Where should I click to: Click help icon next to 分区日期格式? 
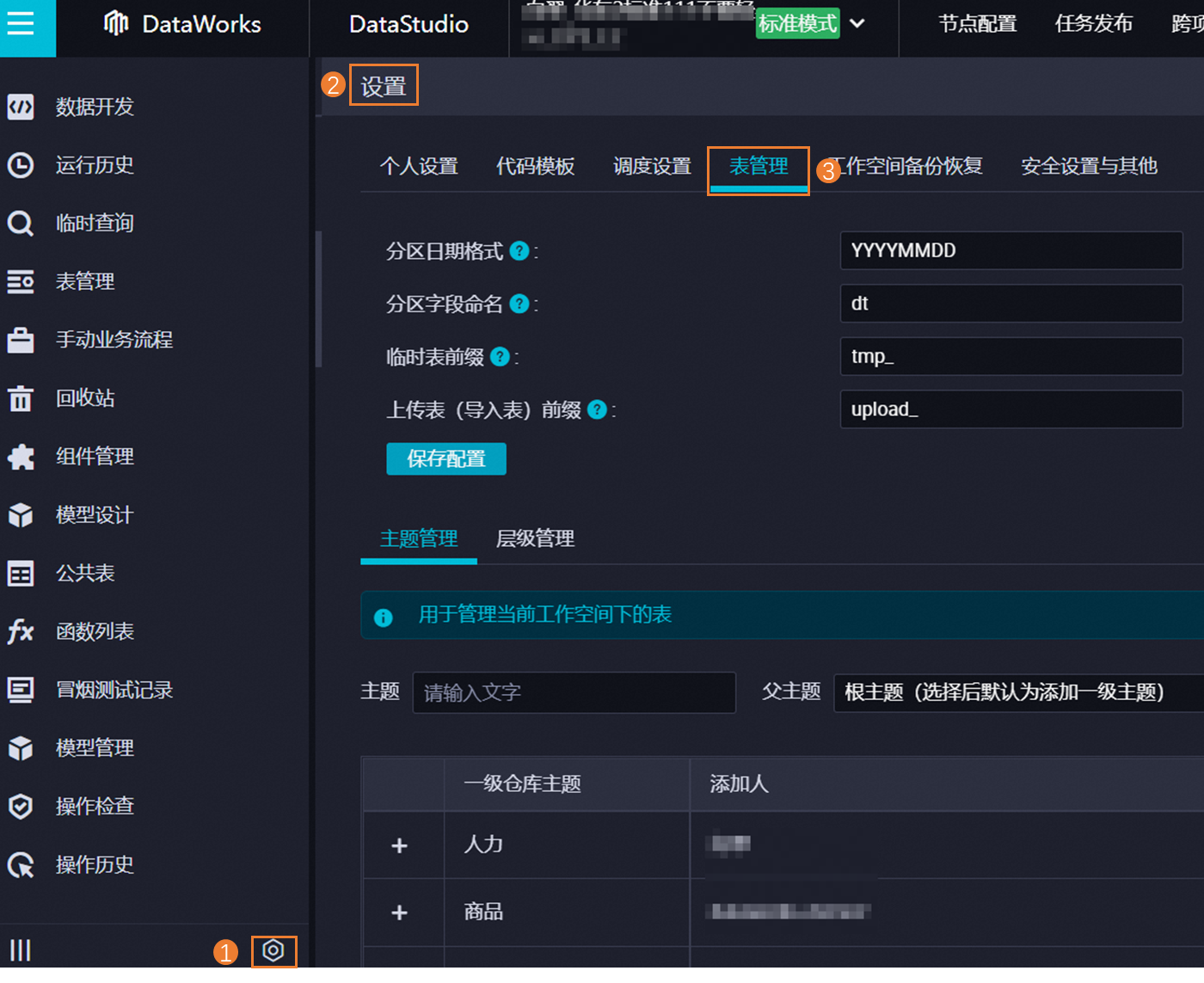coord(519,251)
